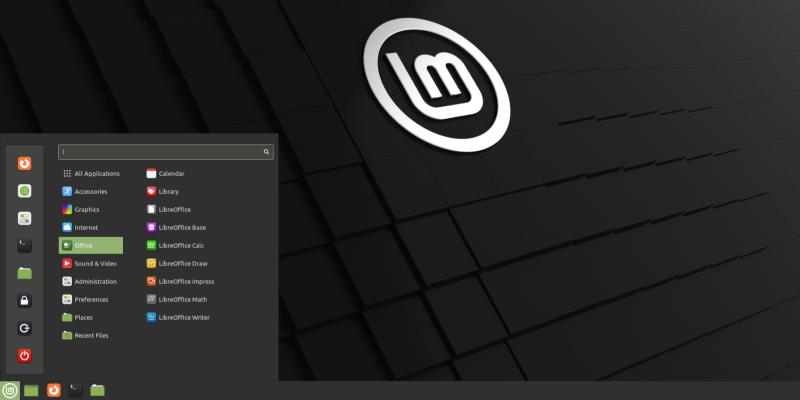Click the magnifier icon in the search box
Image resolution: width=800 pixels, height=400 pixels.
(x=266, y=152)
